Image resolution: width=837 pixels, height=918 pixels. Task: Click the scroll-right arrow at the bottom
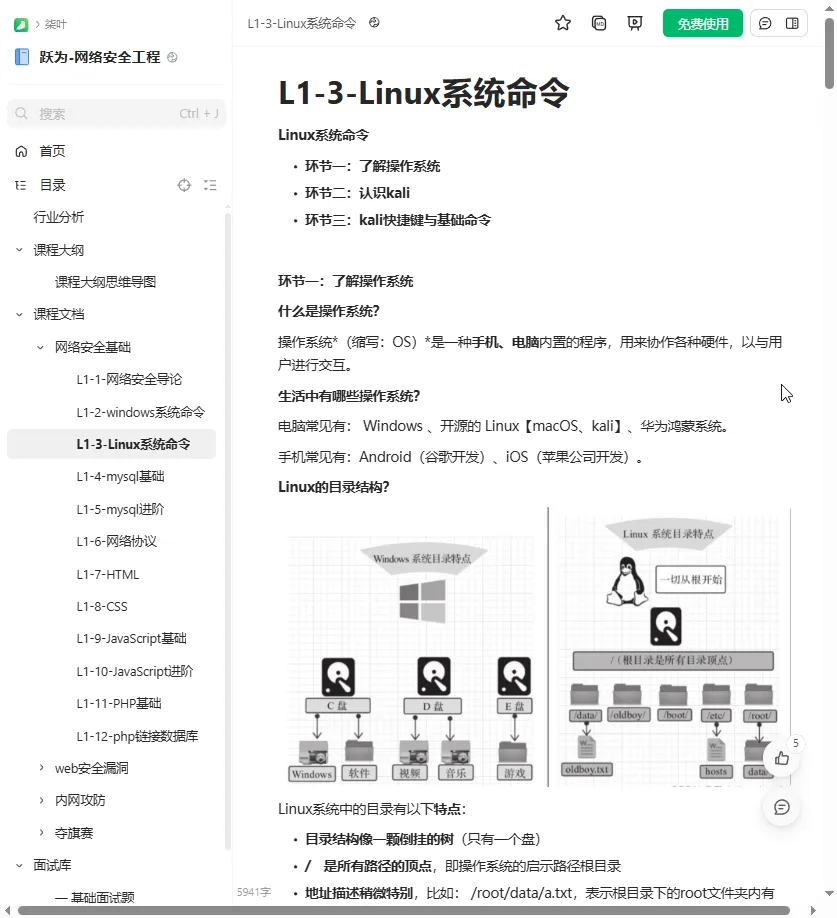pos(813,911)
